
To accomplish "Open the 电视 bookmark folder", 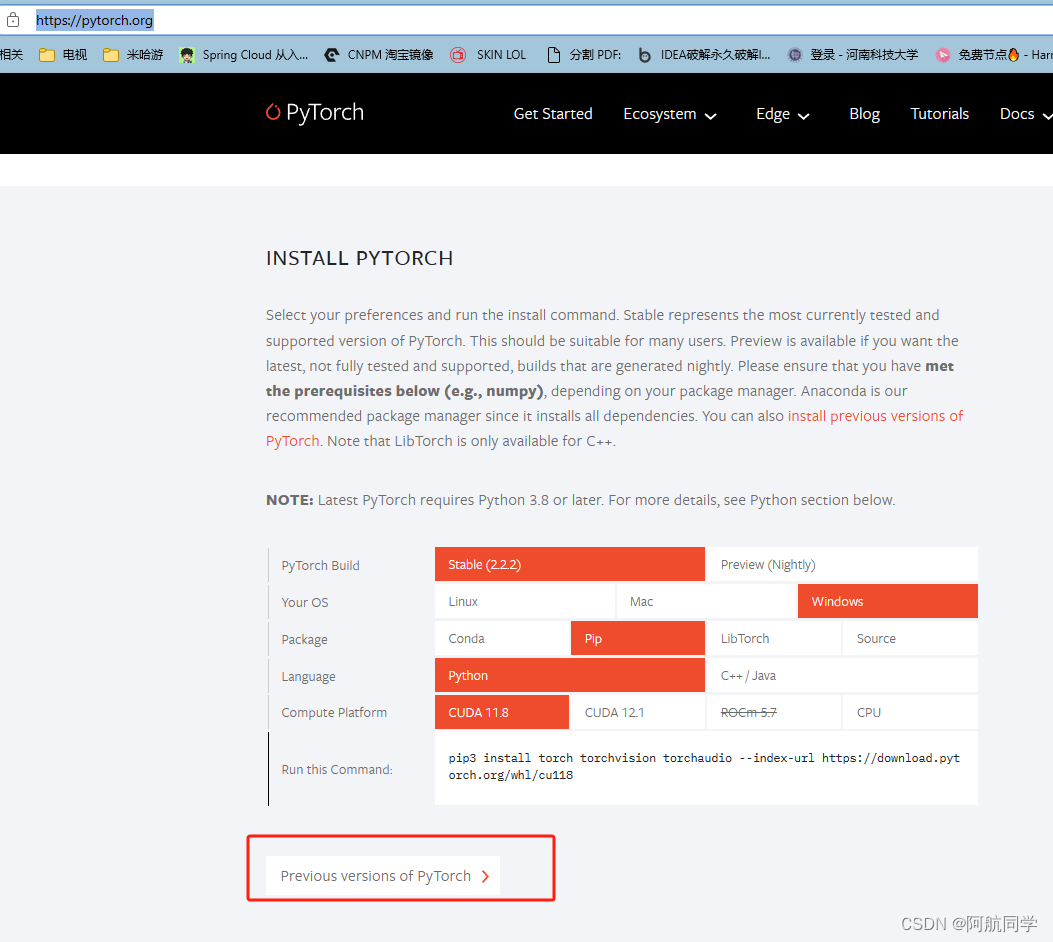I will coord(63,54).
